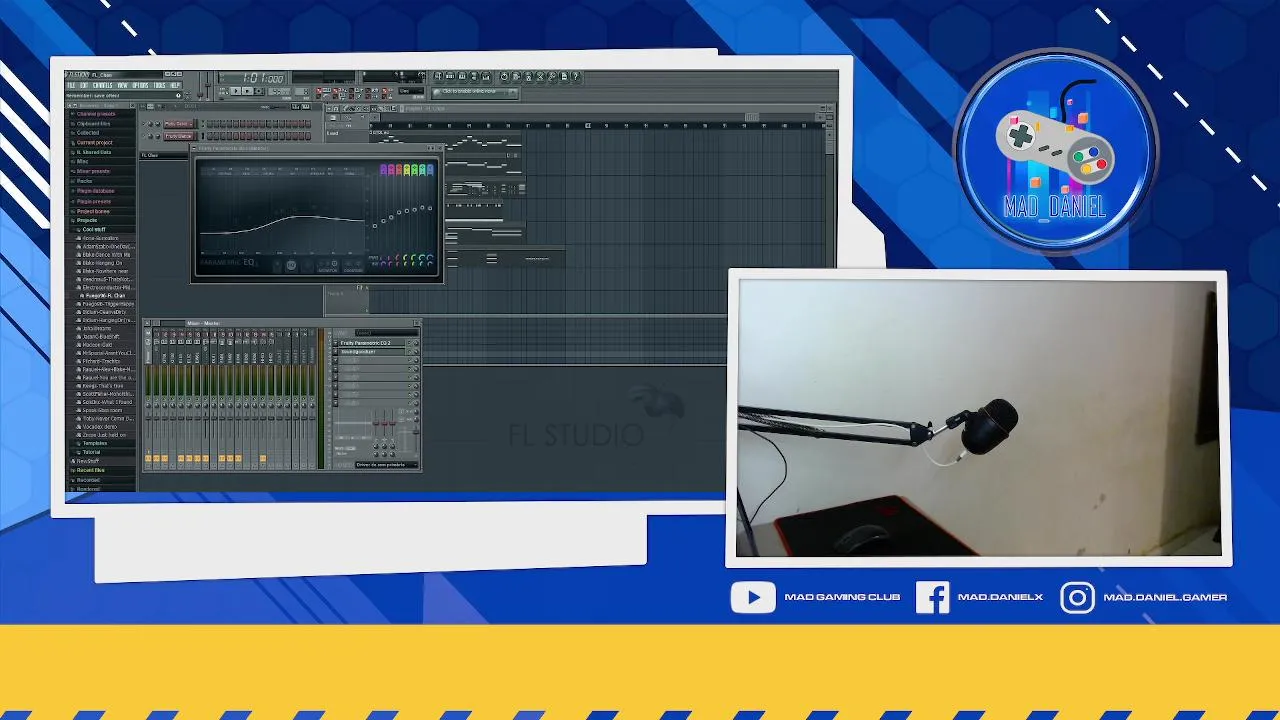The image size is (1280, 720).
Task: Open the HELP menu
Action: point(175,85)
